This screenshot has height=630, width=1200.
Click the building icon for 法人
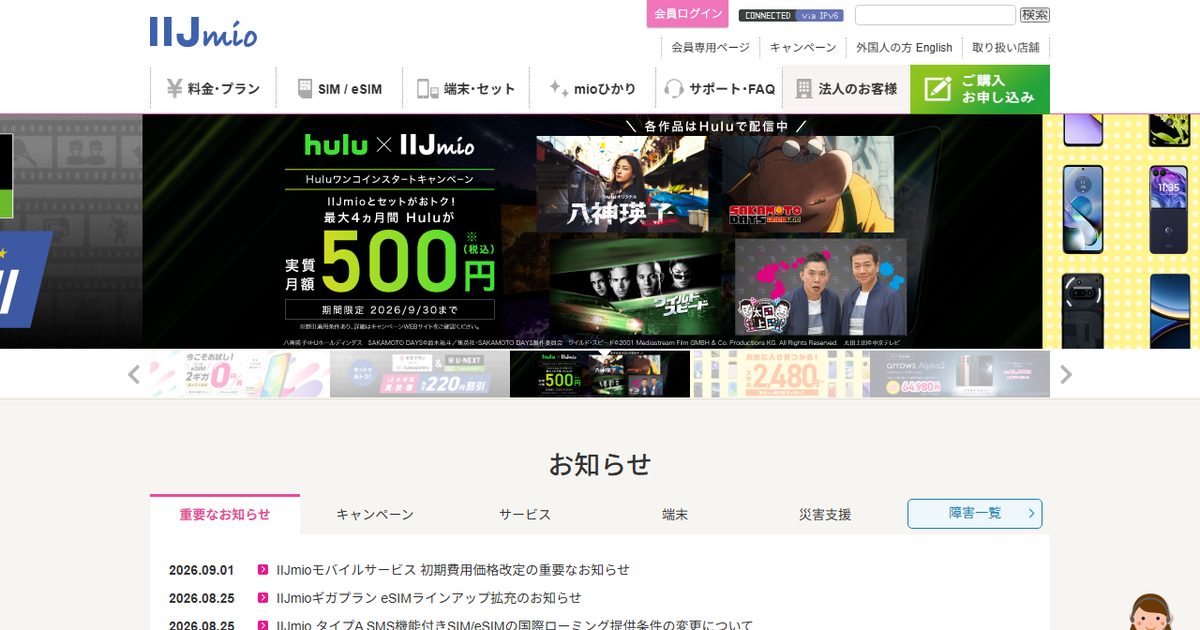[804, 89]
